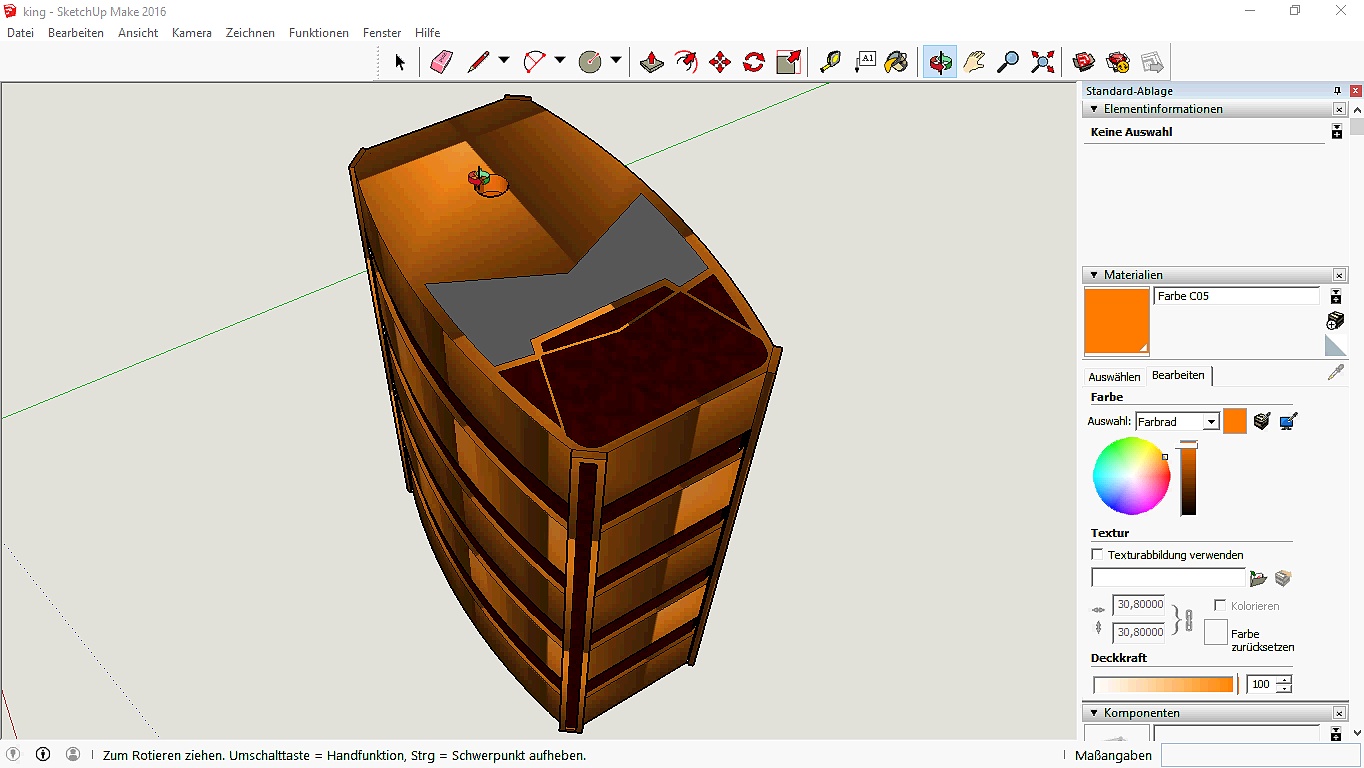Switch to the Auswählen tab

click(x=1114, y=377)
